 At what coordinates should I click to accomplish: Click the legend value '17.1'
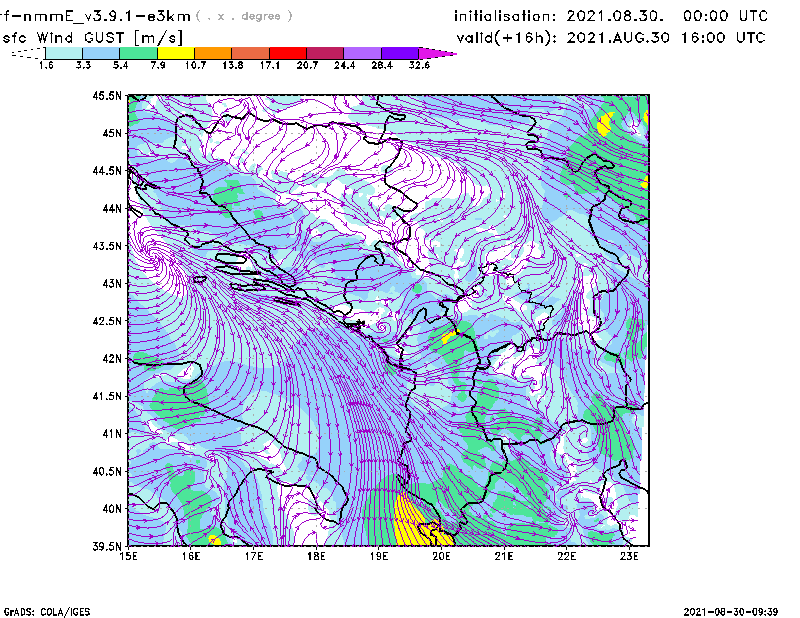click(x=270, y=65)
